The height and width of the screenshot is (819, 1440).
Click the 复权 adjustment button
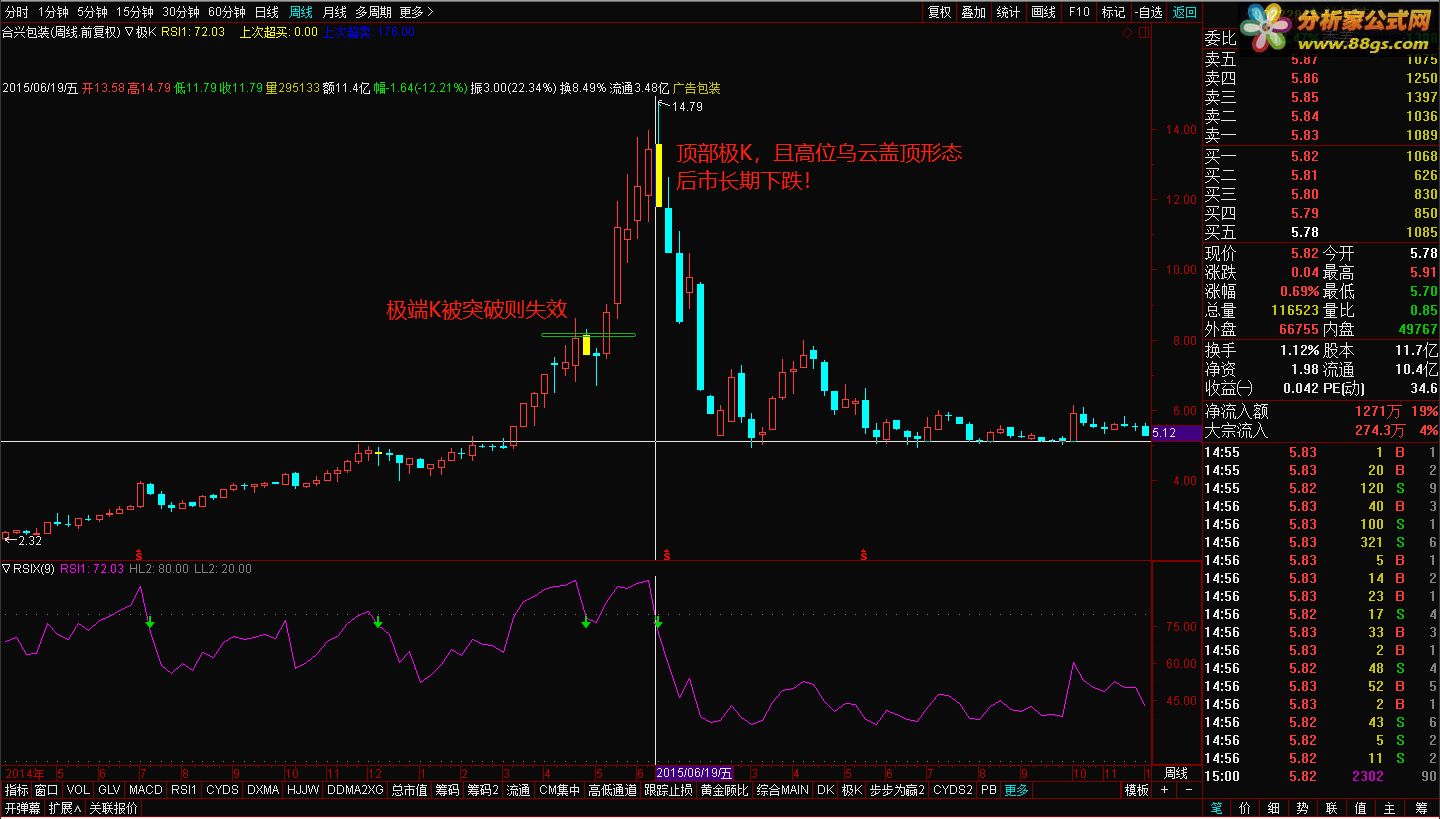click(940, 12)
